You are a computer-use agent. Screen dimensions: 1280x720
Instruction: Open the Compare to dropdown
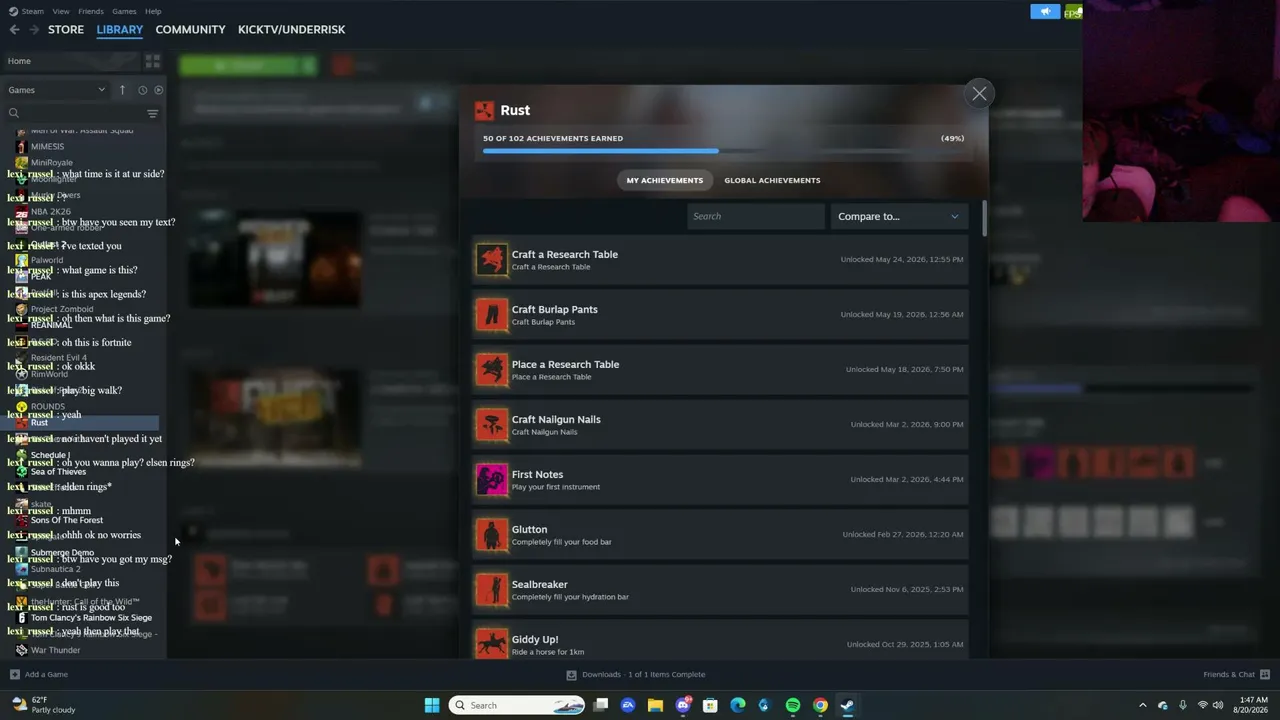899,216
